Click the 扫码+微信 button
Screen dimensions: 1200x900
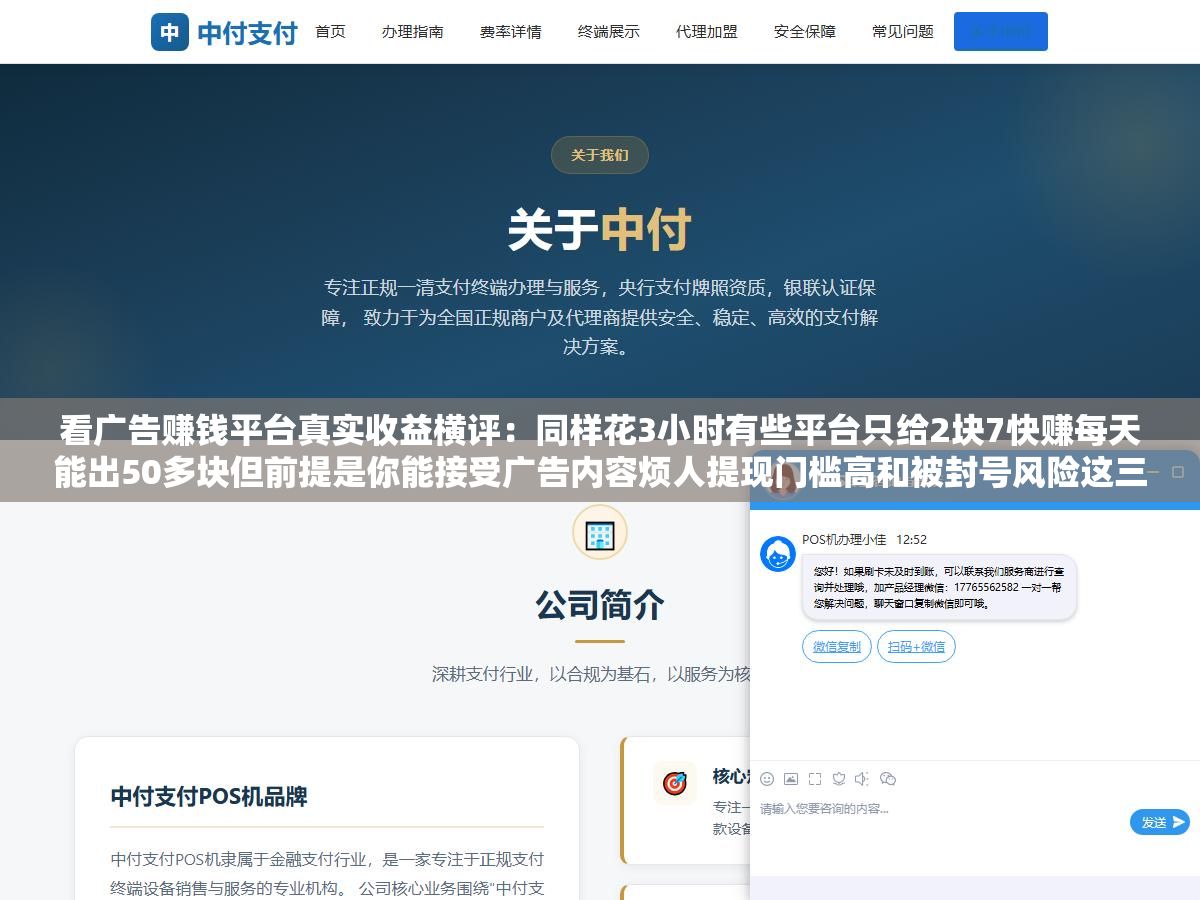click(x=916, y=647)
